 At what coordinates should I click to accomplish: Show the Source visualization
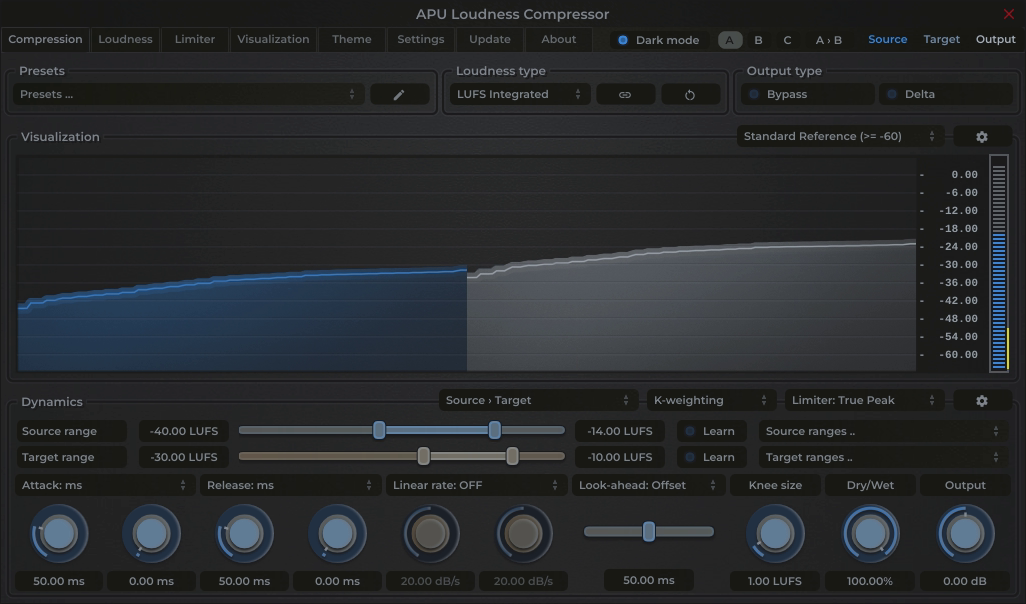pos(887,39)
